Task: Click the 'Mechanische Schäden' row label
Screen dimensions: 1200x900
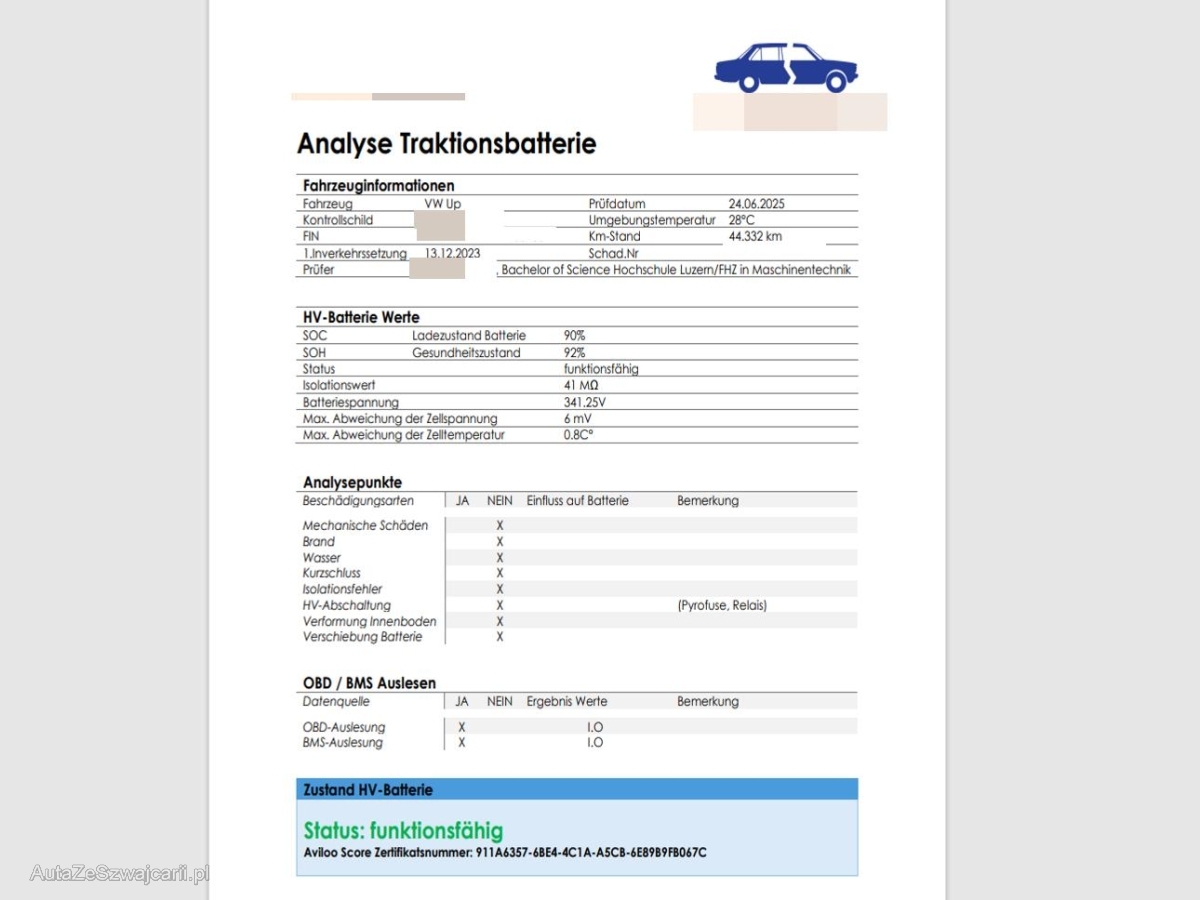Action: click(x=365, y=526)
